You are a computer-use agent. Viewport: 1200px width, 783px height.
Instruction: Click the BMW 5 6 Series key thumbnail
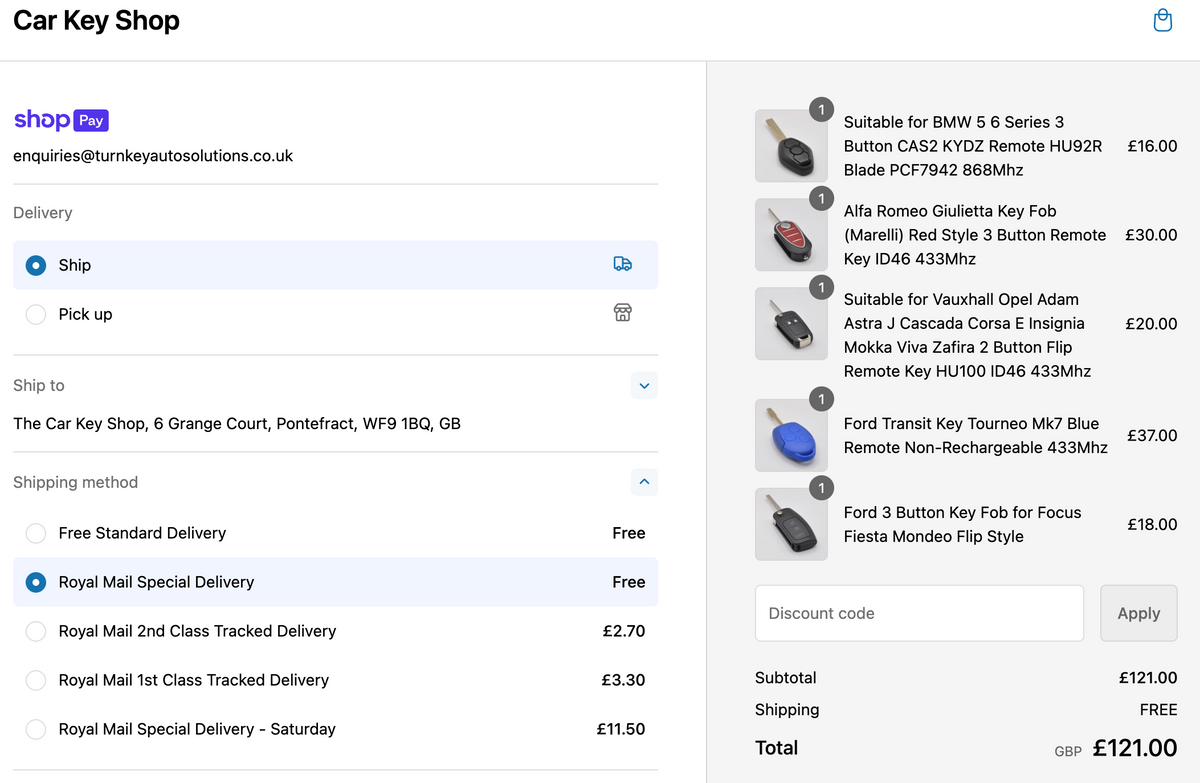pos(791,146)
